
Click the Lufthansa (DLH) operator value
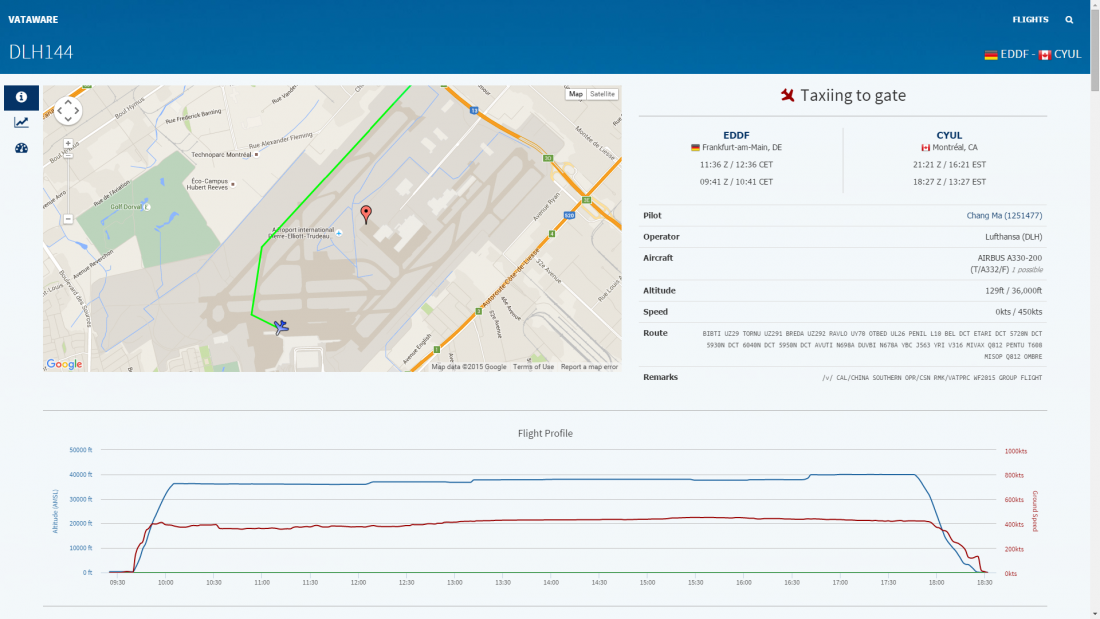tap(1013, 237)
